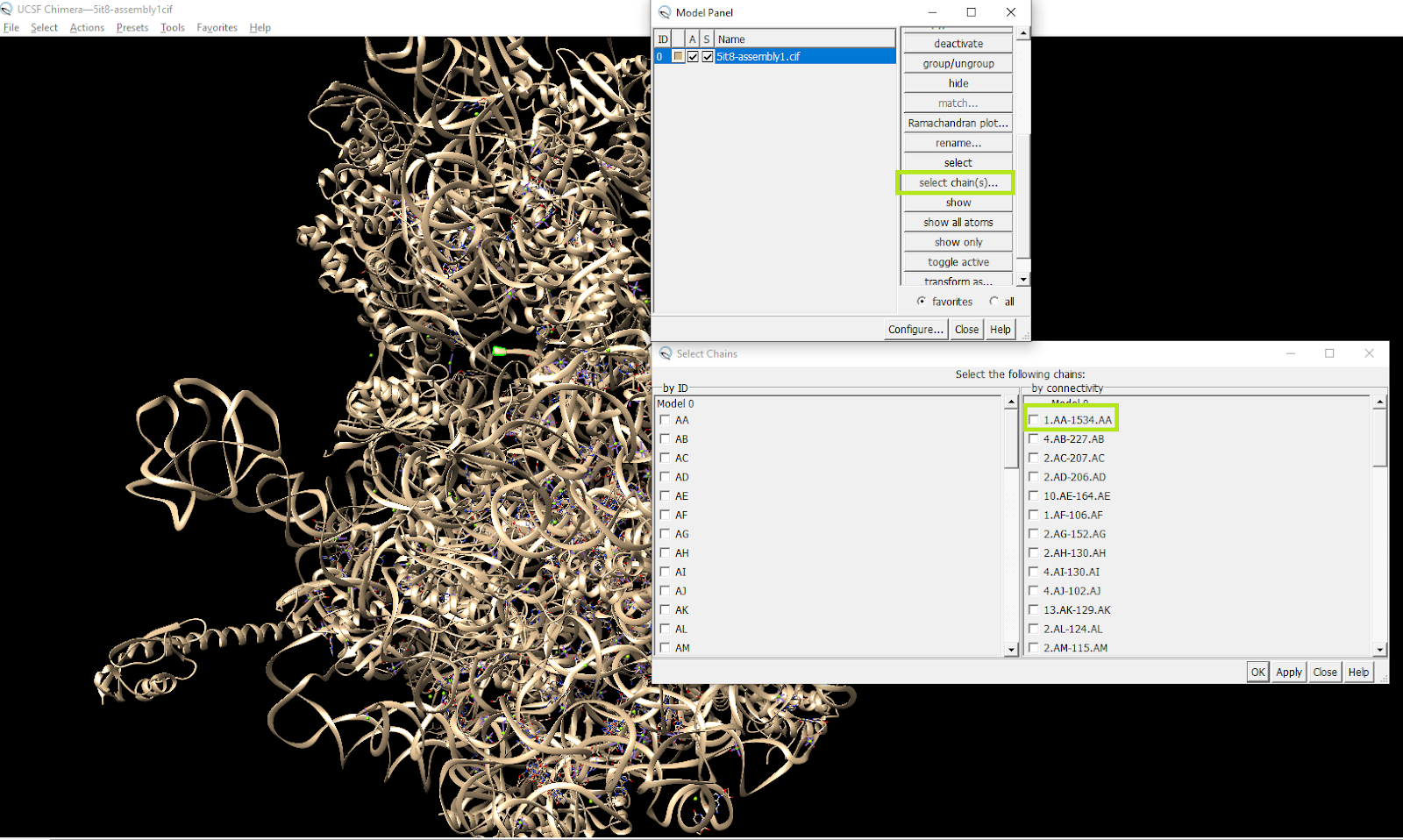This screenshot has height=840, width=1403.
Task: Check the AI chain checkbox by ID
Action: pyautogui.click(x=665, y=572)
